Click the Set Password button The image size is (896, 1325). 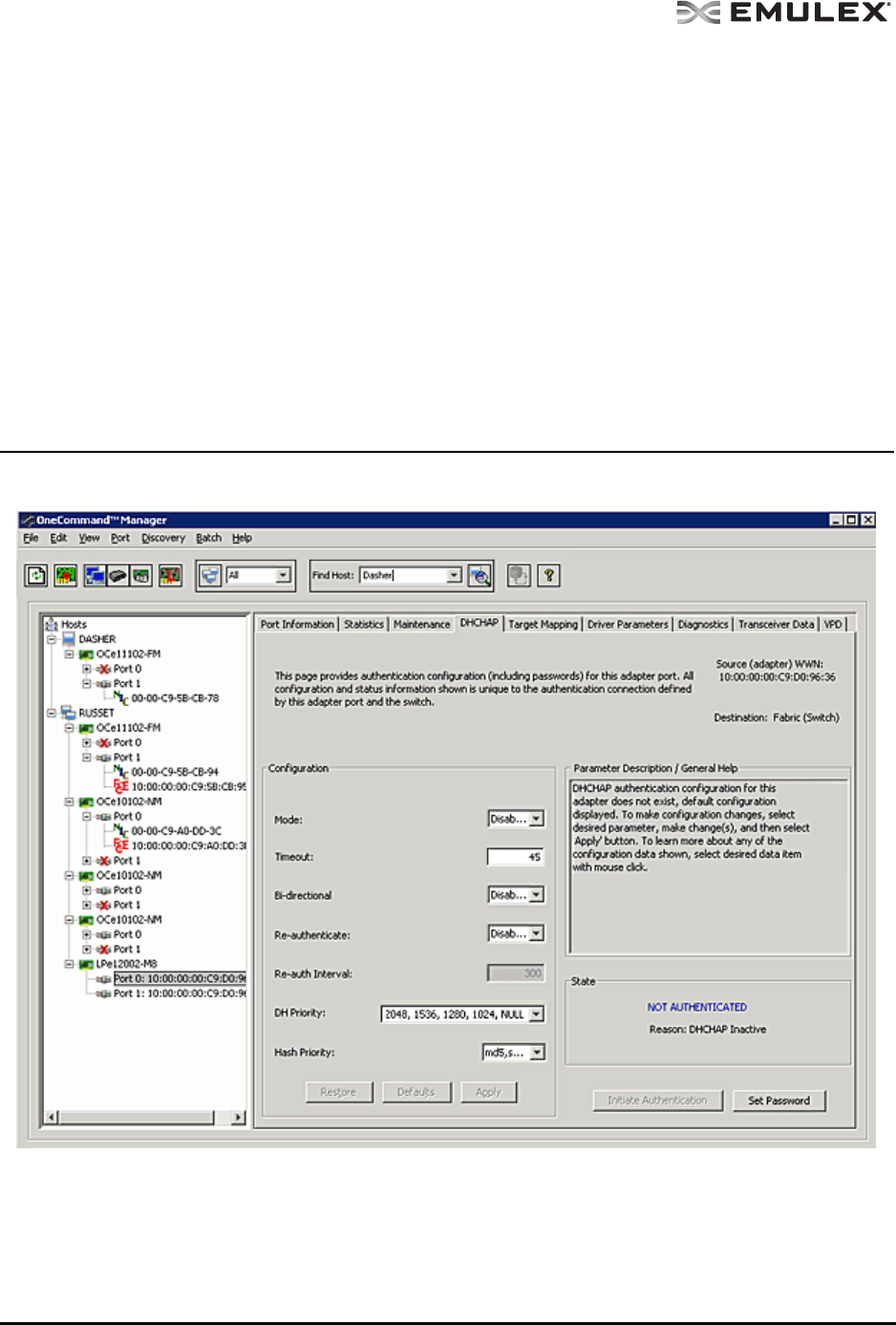(x=779, y=1101)
